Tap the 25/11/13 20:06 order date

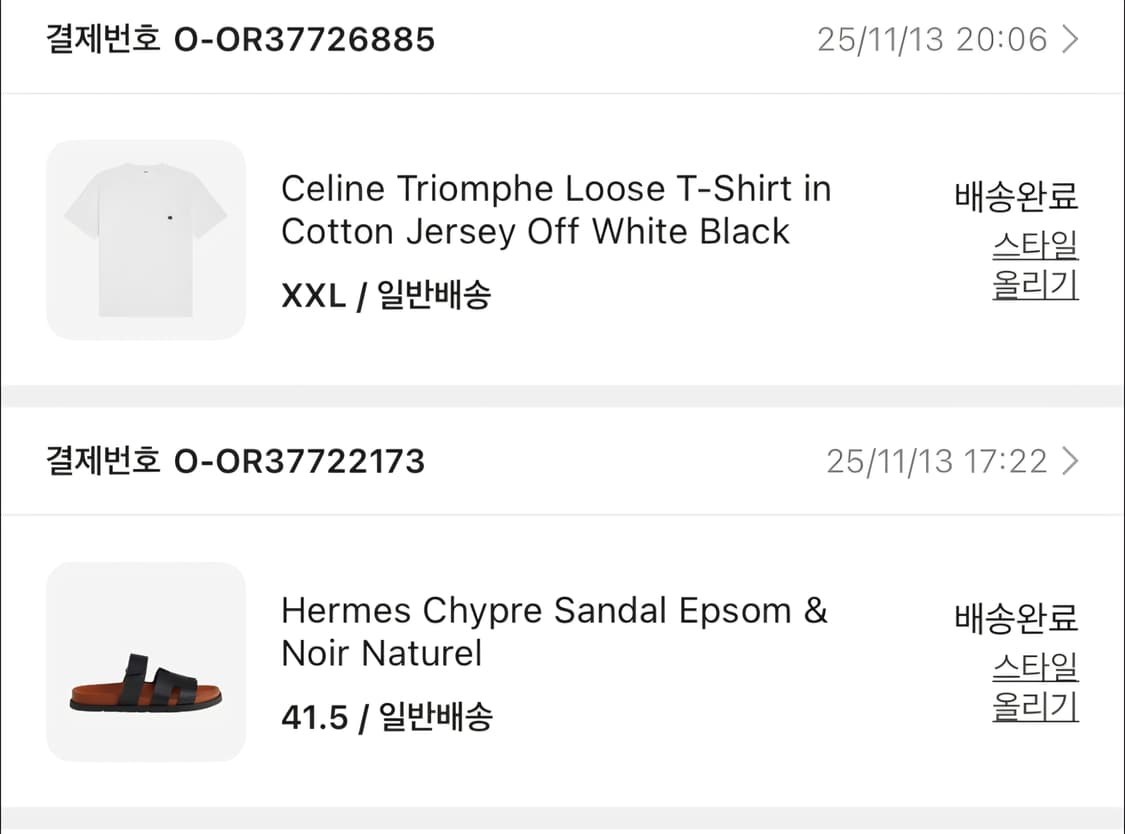(x=931, y=40)
